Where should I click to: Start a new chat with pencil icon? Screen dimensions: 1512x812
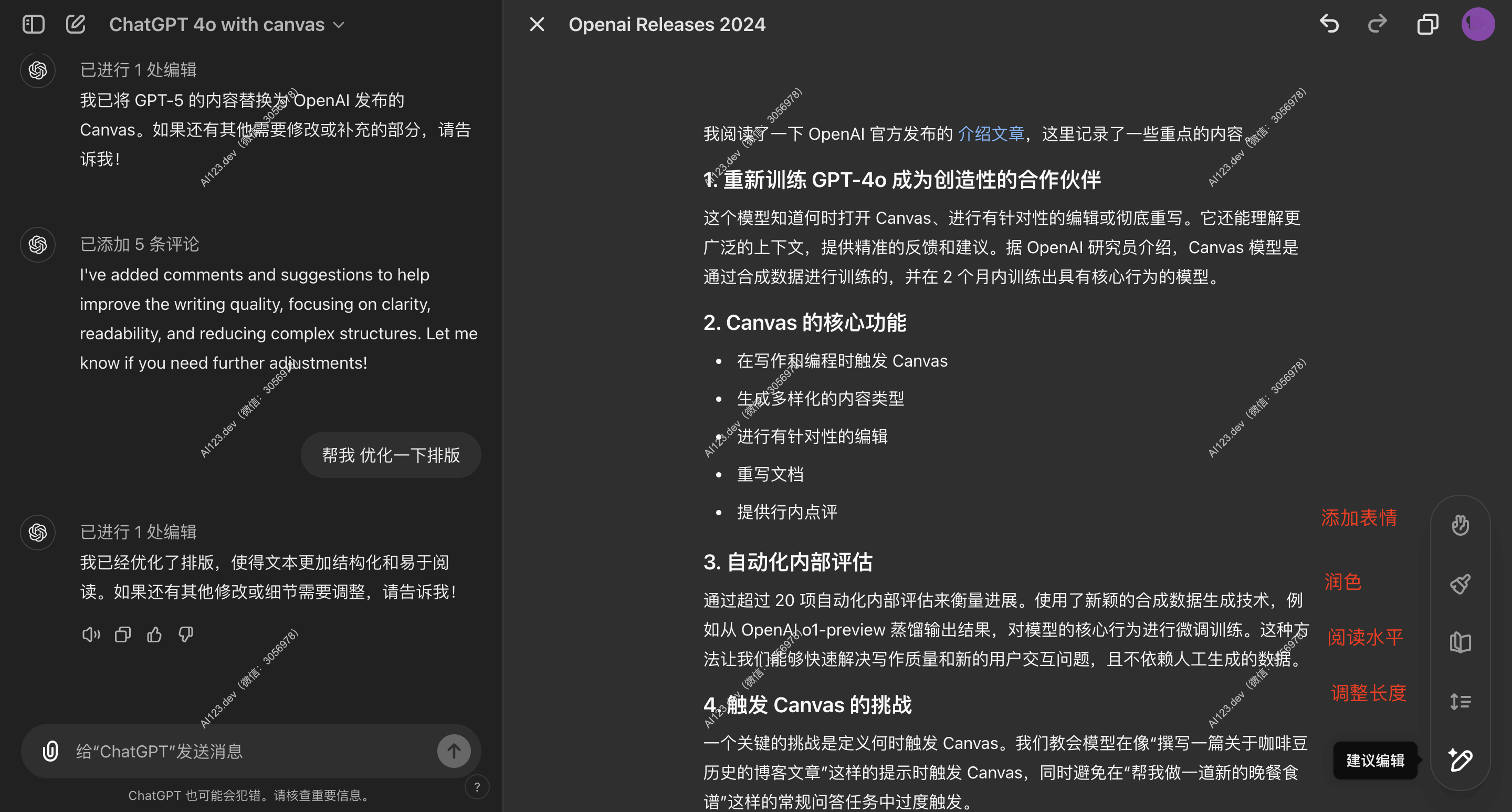tap(76, 24)
